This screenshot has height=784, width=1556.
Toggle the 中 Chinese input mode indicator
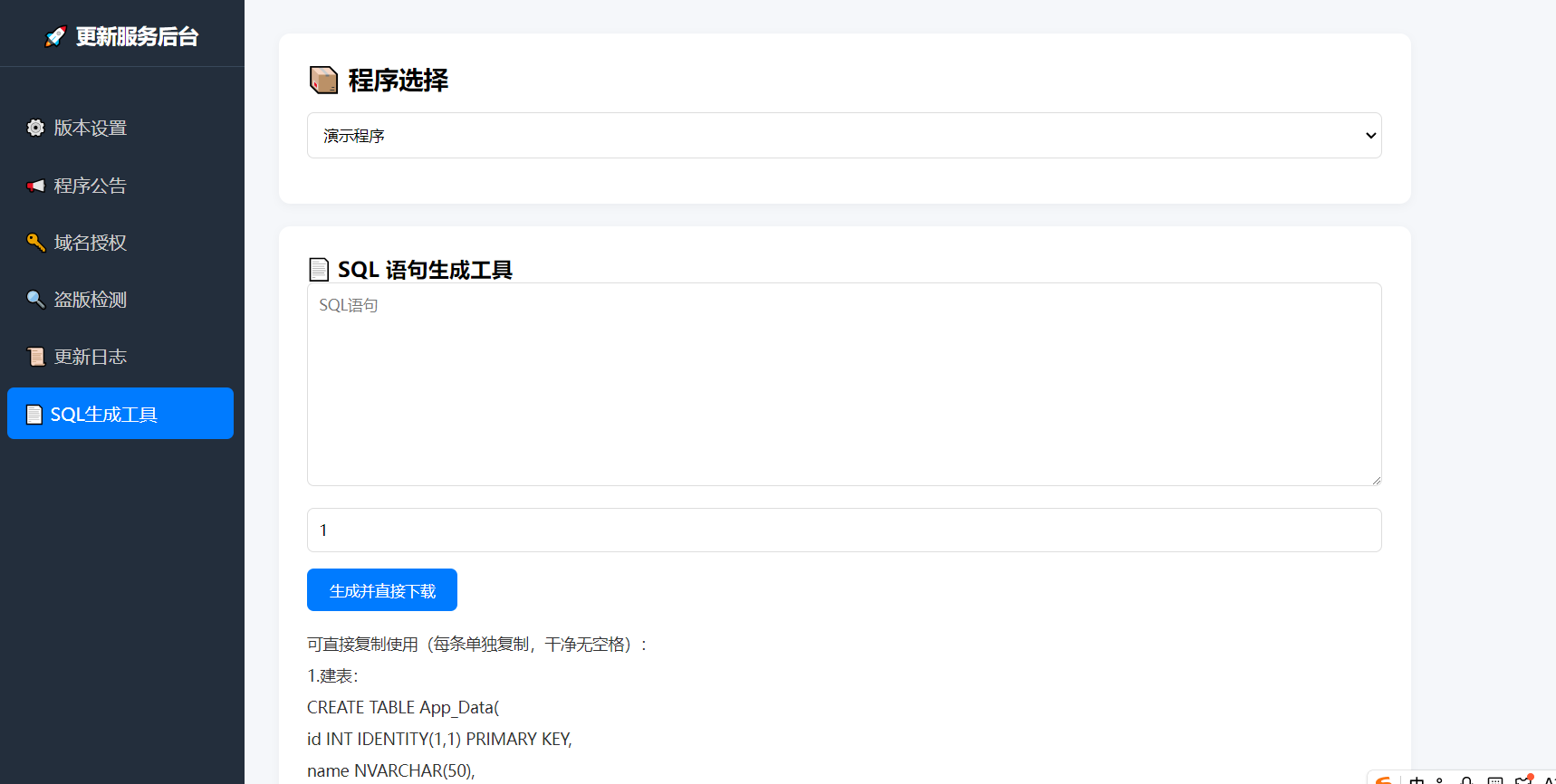pyautogui.click(x=1417, y=779)
